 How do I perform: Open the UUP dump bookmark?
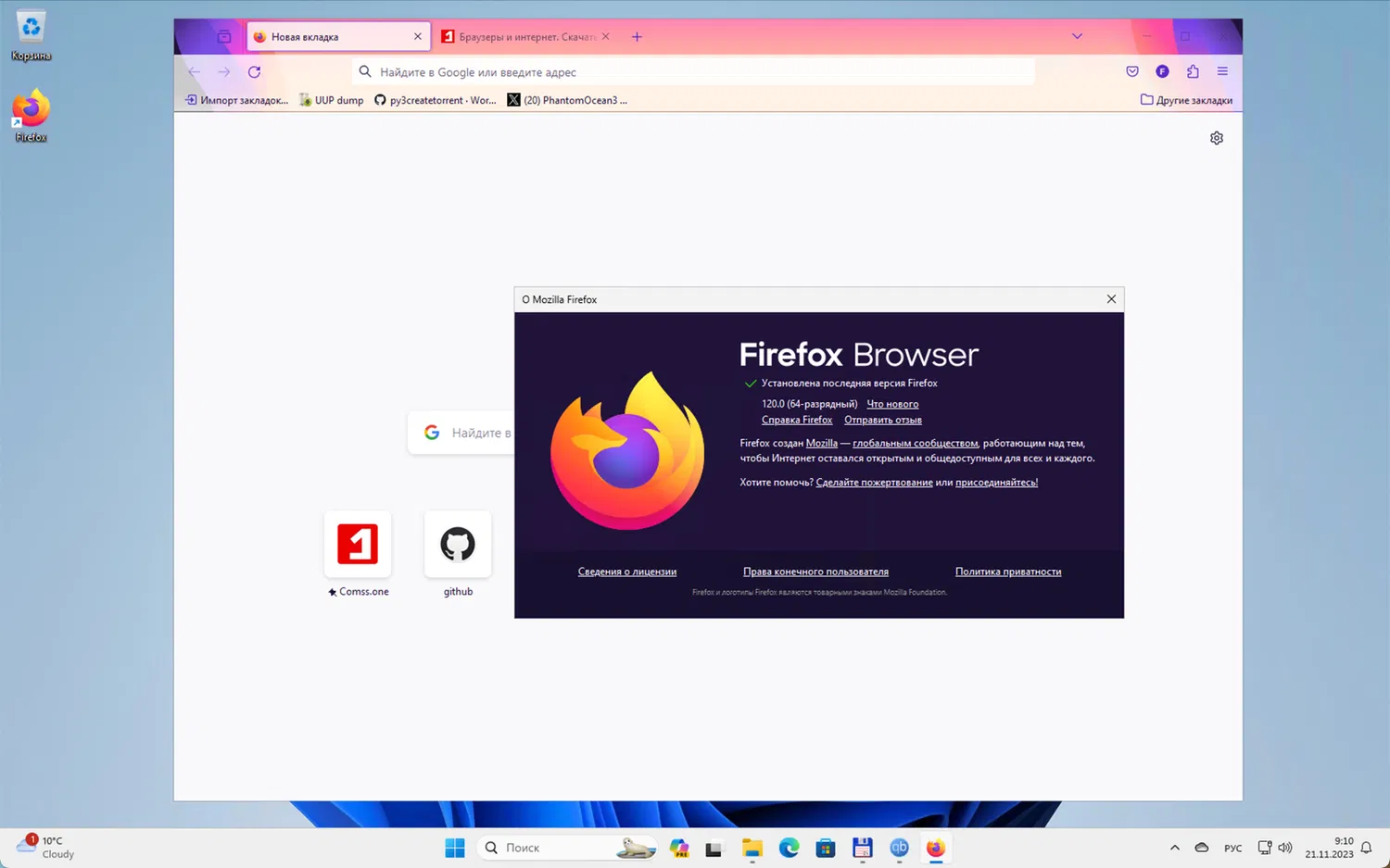click(x=331, y=100)
